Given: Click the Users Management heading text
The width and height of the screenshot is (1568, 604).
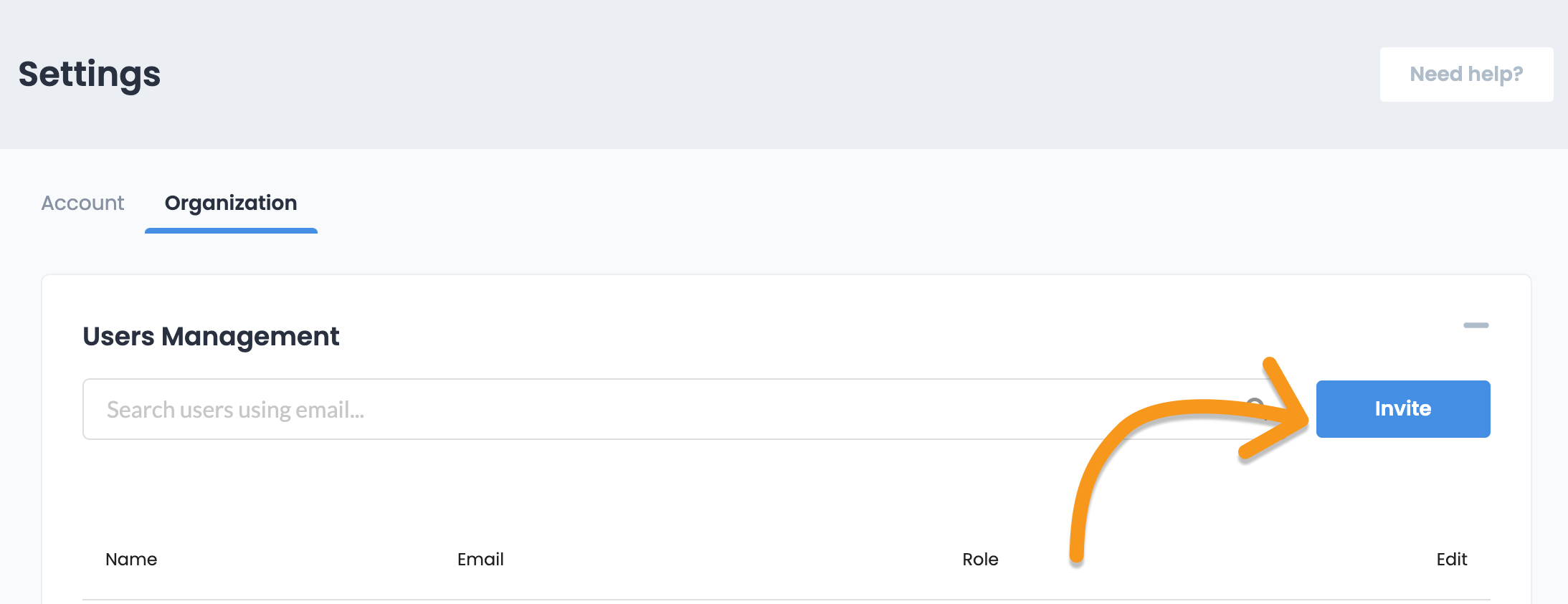Looking at the screenshot, I should [211, 337].
